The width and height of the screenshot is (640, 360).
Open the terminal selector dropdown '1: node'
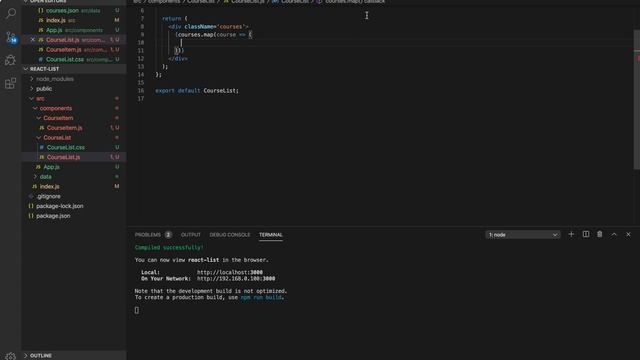(x=523, y=235)
